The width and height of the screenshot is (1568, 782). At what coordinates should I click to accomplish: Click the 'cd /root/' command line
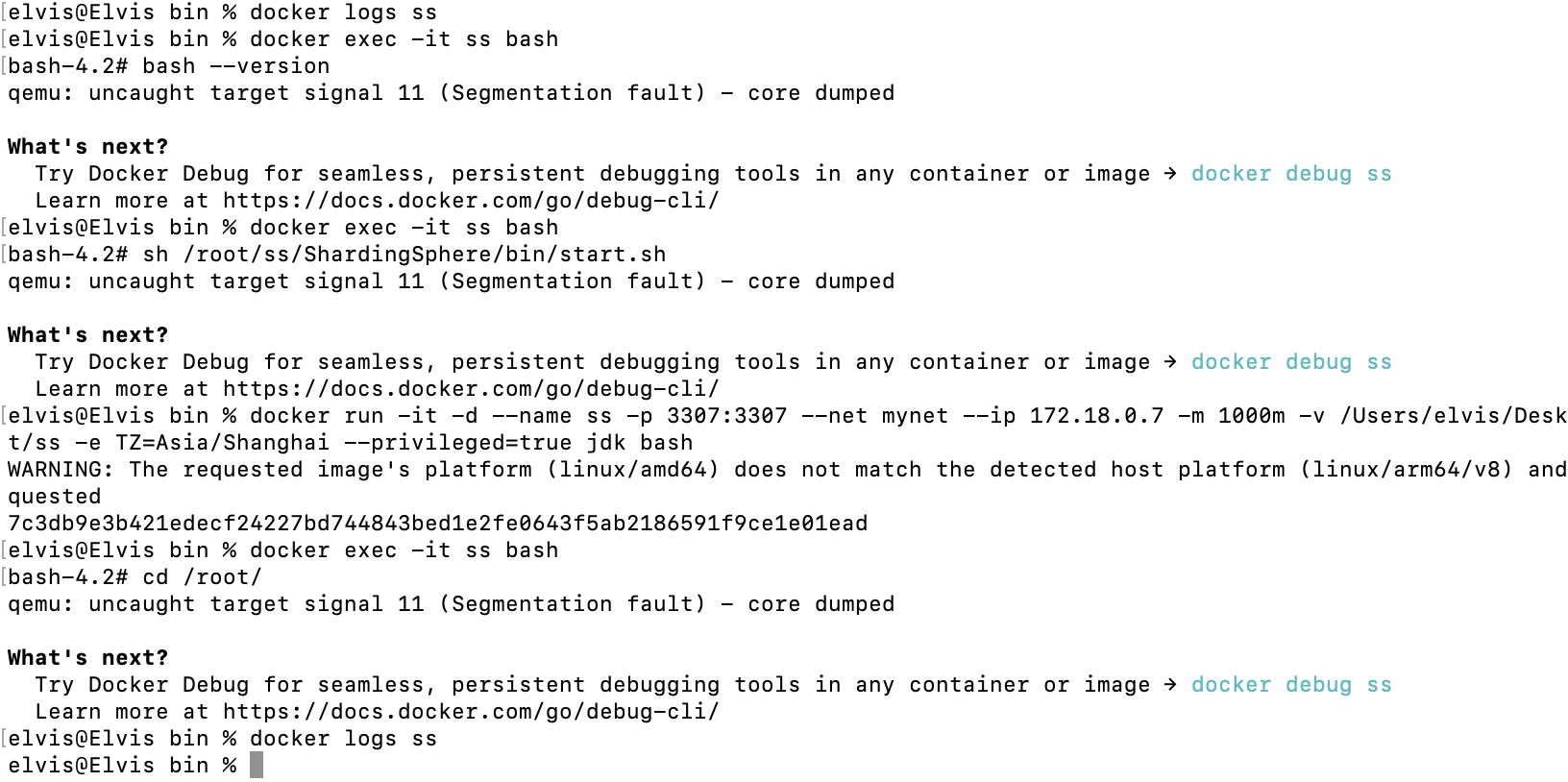[x=202, y=577]
